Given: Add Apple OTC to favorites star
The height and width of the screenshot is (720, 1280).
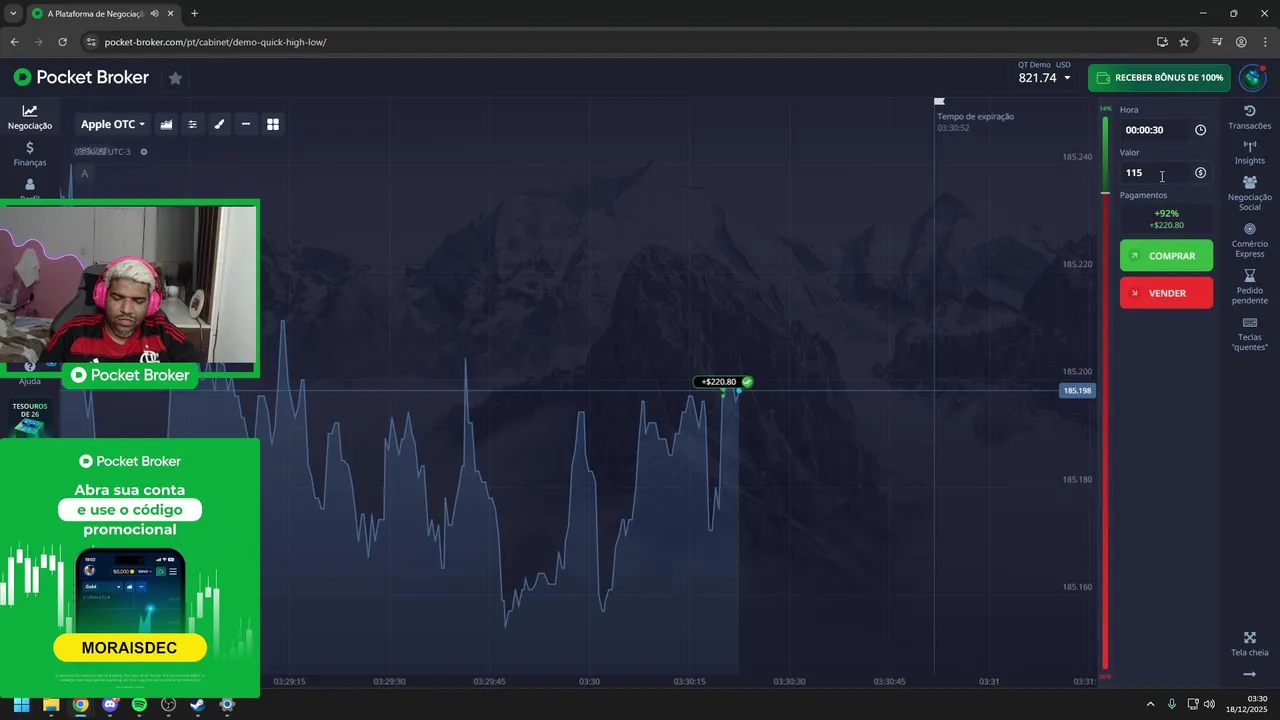Looking at the screenshot, I should [x=175, y=78].
